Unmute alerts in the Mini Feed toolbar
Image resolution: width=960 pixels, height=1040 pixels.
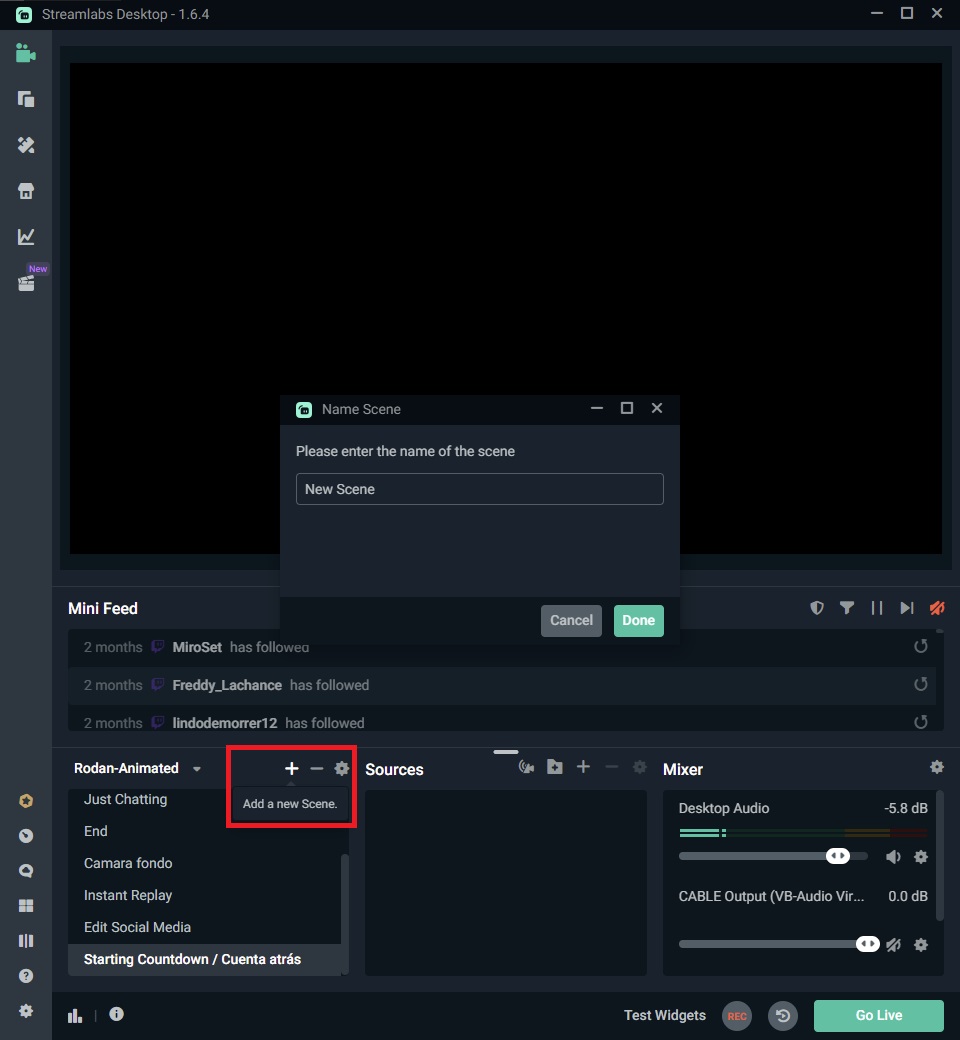point(936,607)
